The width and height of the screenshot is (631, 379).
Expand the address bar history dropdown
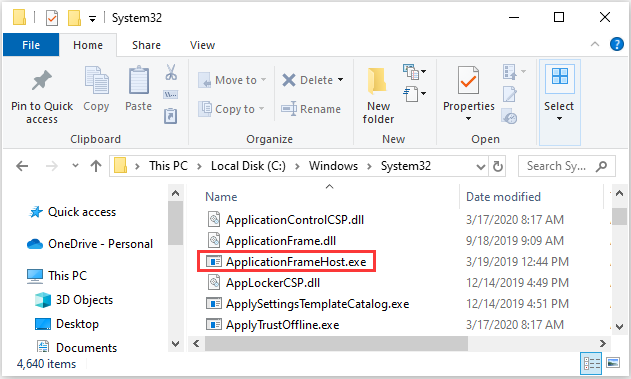point(480,167)
